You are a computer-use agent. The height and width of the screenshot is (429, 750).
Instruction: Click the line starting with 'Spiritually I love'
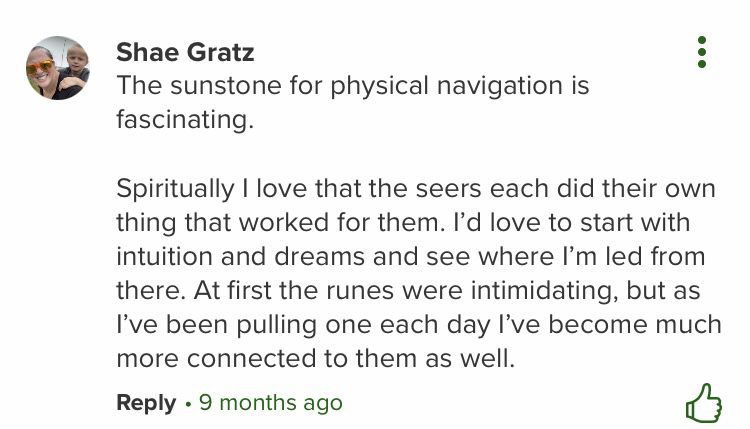tap(402, 188)
